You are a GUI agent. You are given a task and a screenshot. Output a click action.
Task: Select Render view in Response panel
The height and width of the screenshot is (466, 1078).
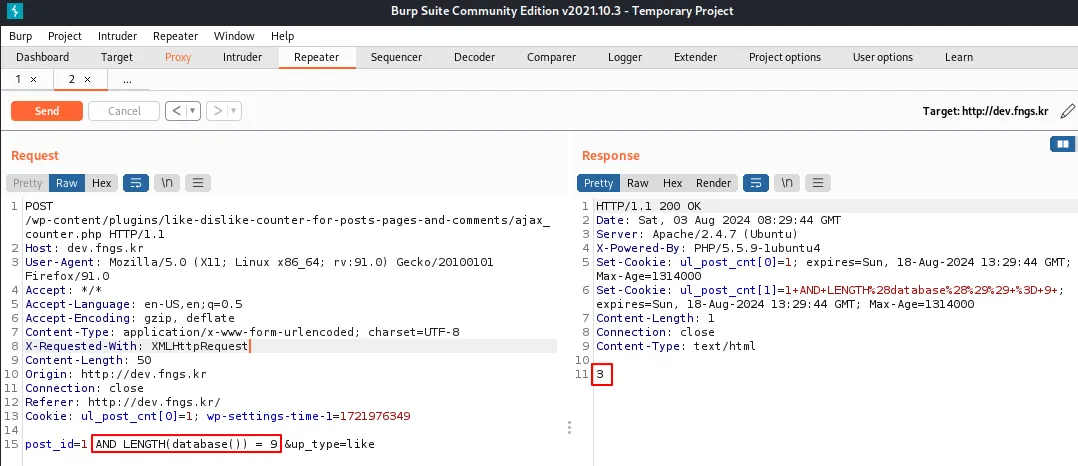pyautogui.click(x=714, y=183)
